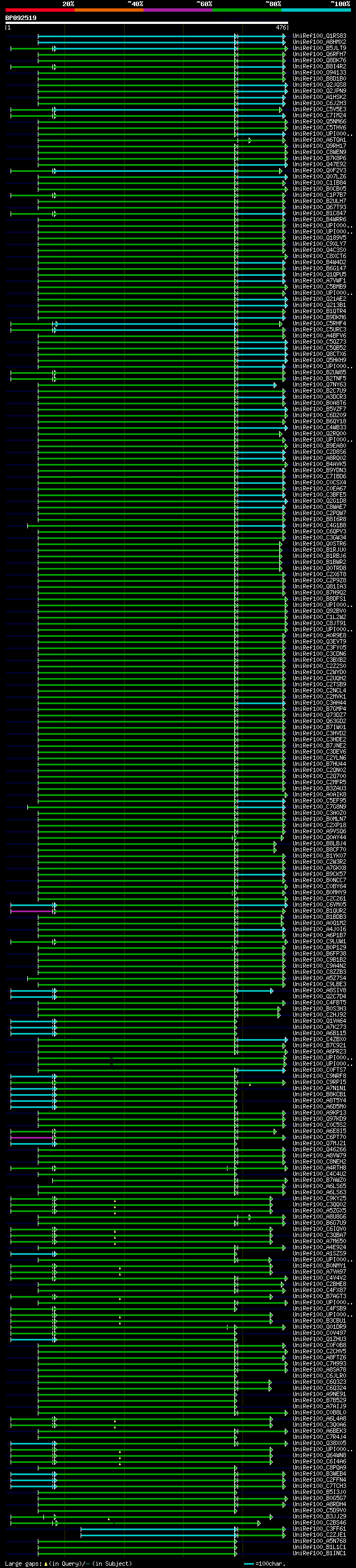Select UniRef100_A6TQA1 label
The image size is (356, 1568).
[319, 140]
